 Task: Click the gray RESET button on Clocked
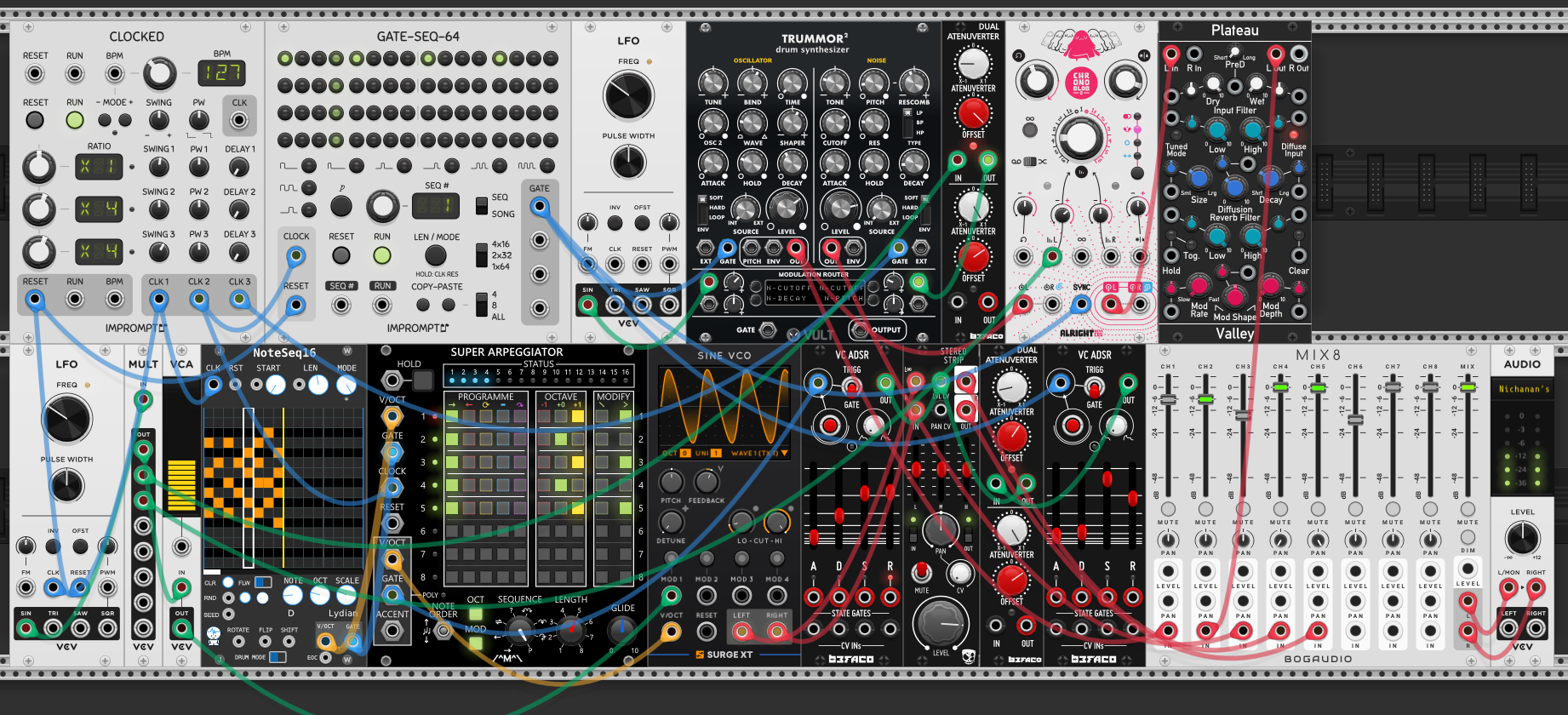click(35, 120)
